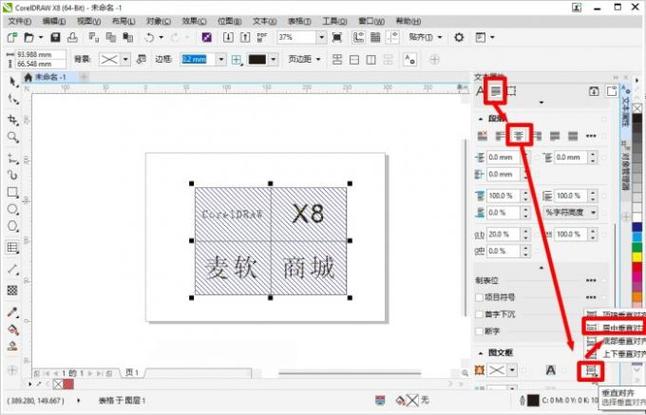Screen dimensions: 646x415
Task: Click the Character 'A' tab icon in text panel
Action: tap(480, 91)
